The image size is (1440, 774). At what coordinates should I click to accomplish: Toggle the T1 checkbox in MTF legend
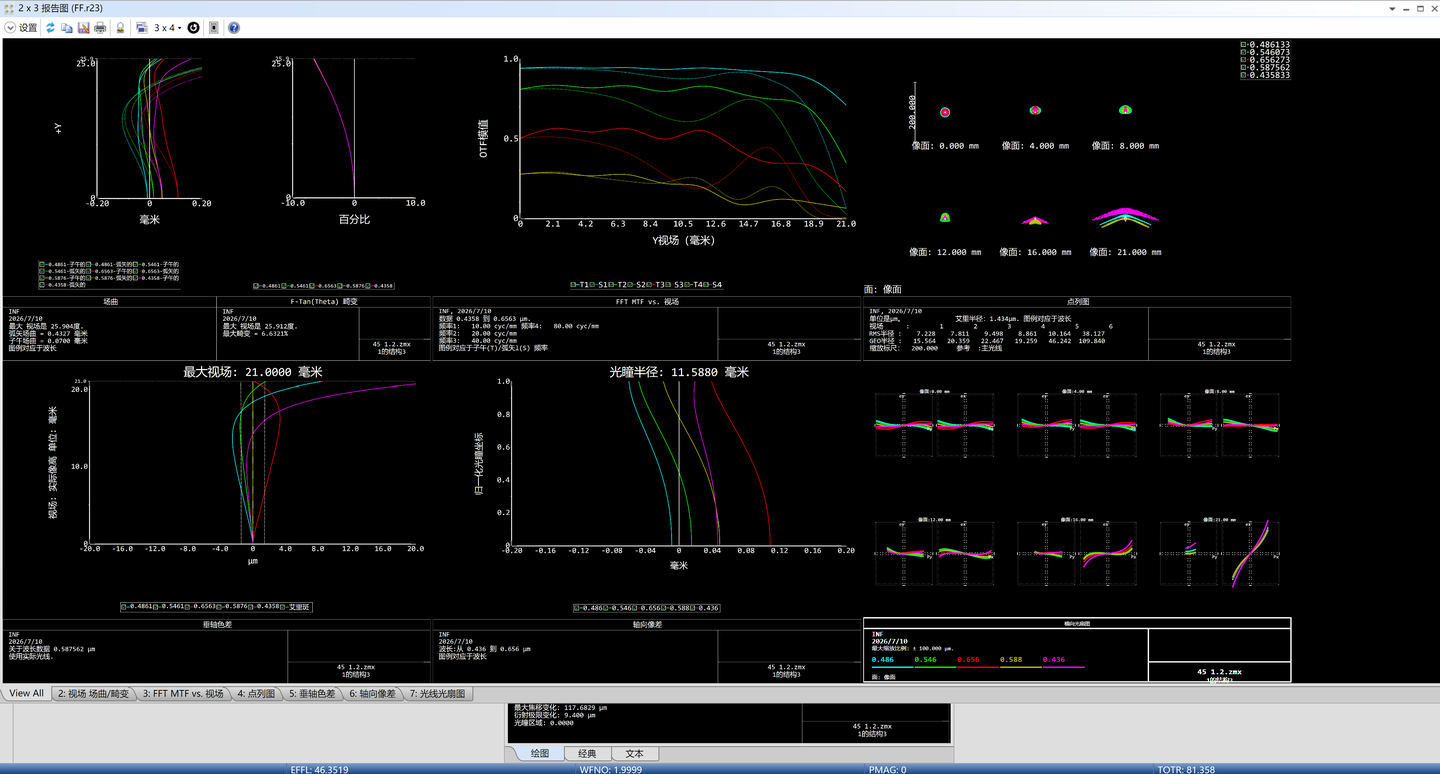click(x=574, y=285)
